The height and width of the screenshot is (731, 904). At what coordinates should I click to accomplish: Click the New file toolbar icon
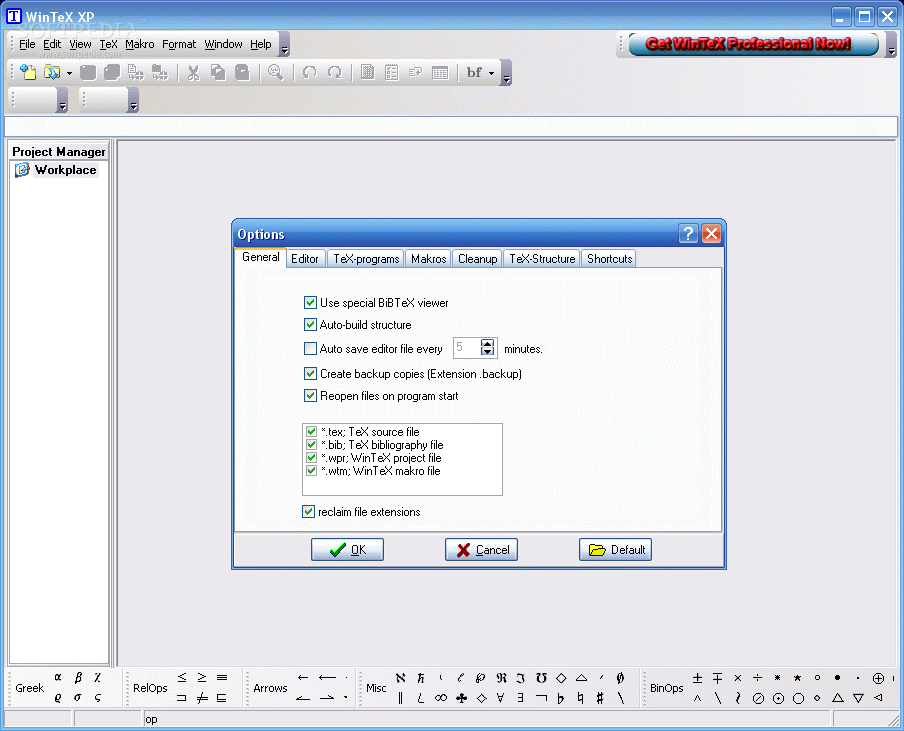[x=28, y=72]
